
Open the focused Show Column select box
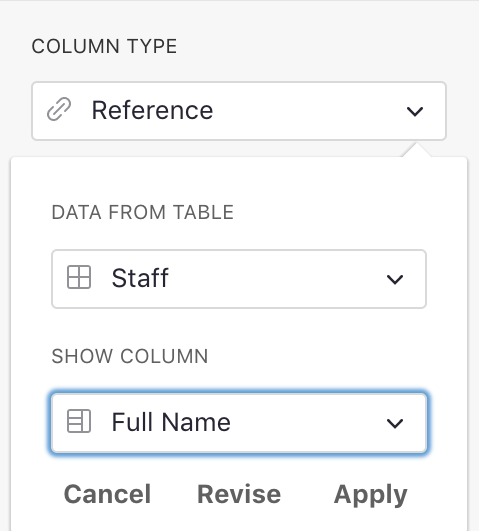point(239,423)
